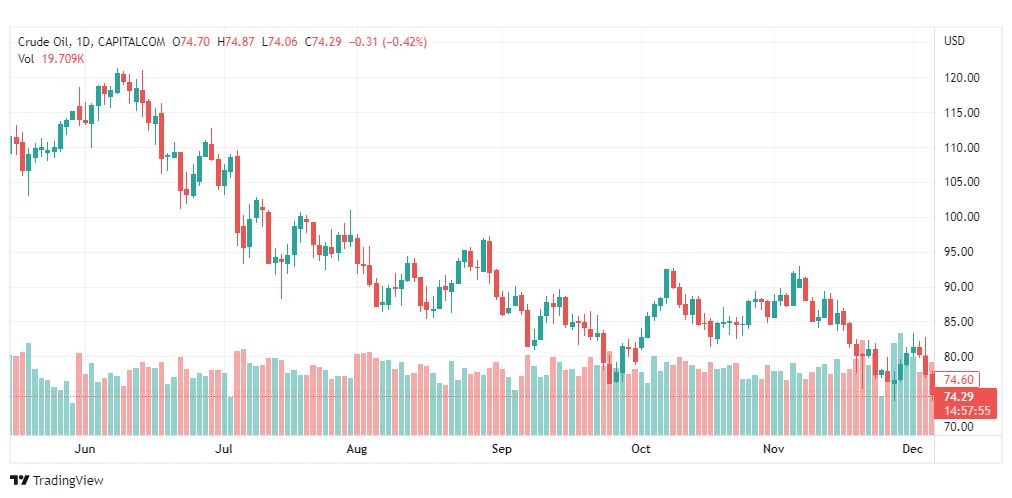Click the 120.00 price axis label
The image size is (1012, 498).
961,78
